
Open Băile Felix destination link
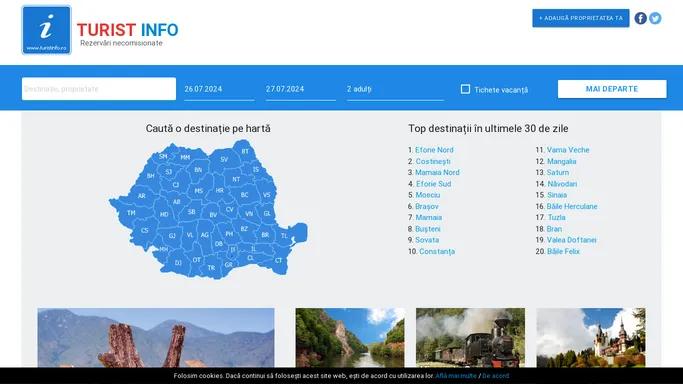click(563, 251)
